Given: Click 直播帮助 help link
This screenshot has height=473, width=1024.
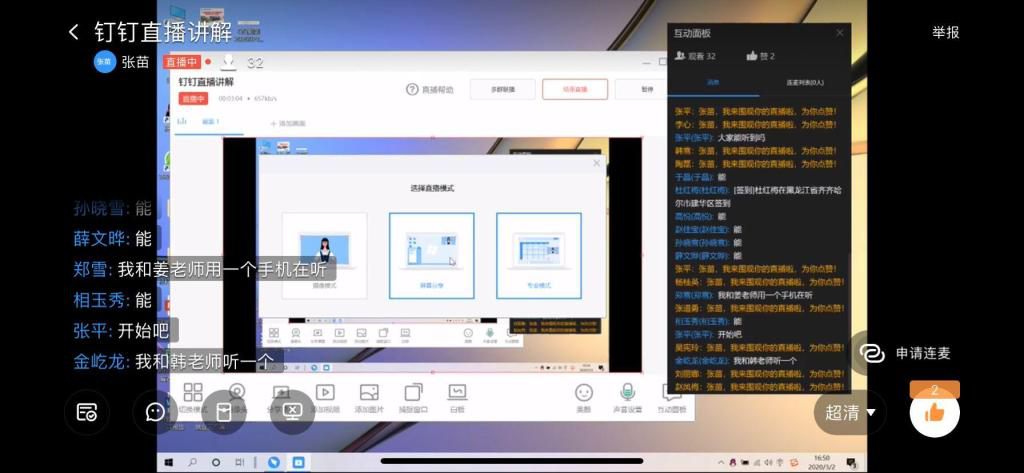Looking at the screenshot, I should pos(430,89).
